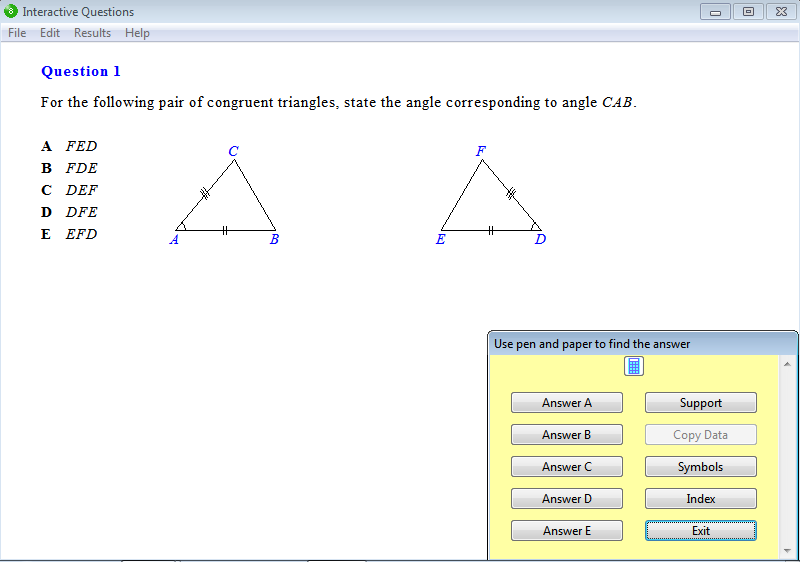Viewport: 800px width, 562px height.
Task: Close the Interactive Questions window
Action: click(781, 12)
